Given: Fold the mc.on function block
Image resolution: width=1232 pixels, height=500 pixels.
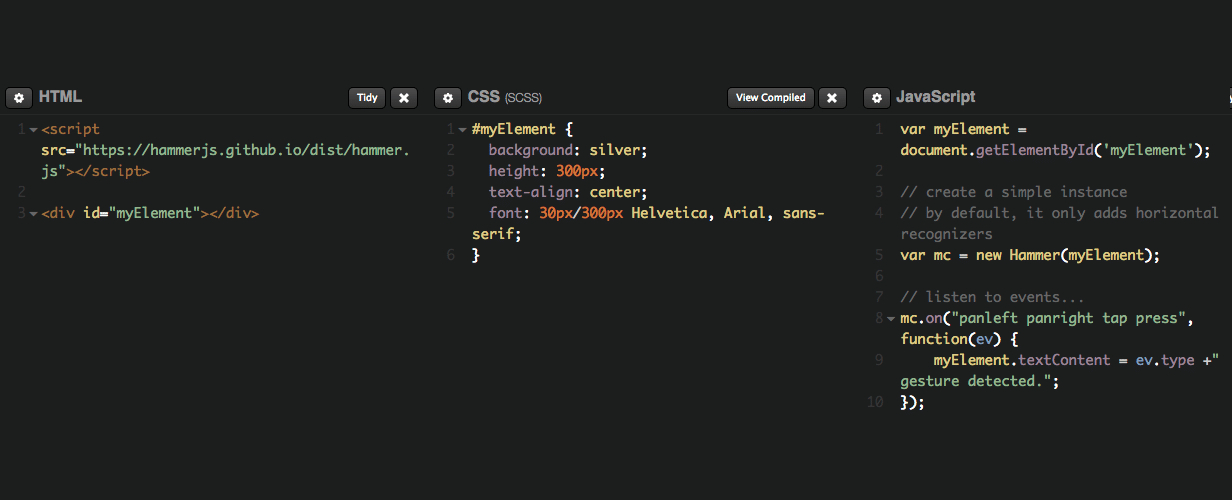Looking at the screenshot, I should tap(892, 319).
